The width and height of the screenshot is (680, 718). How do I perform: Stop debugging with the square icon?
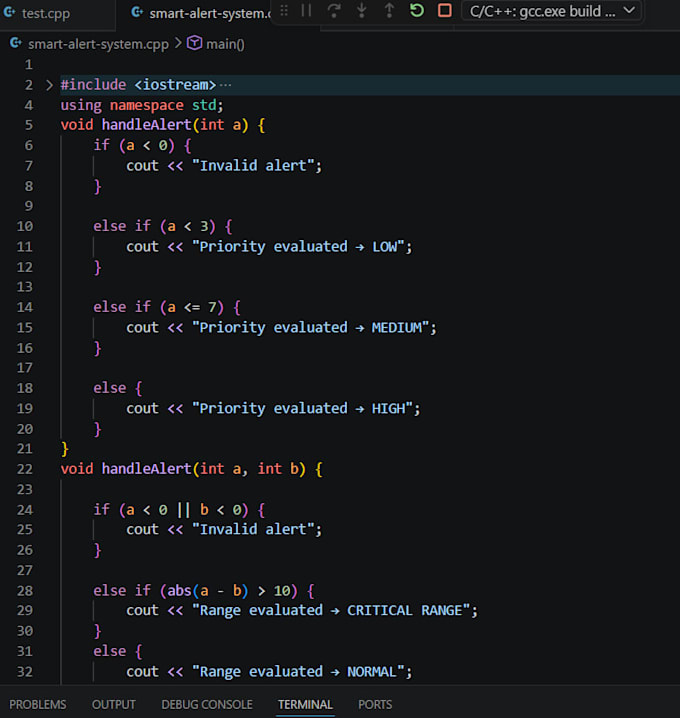[445, 10]
